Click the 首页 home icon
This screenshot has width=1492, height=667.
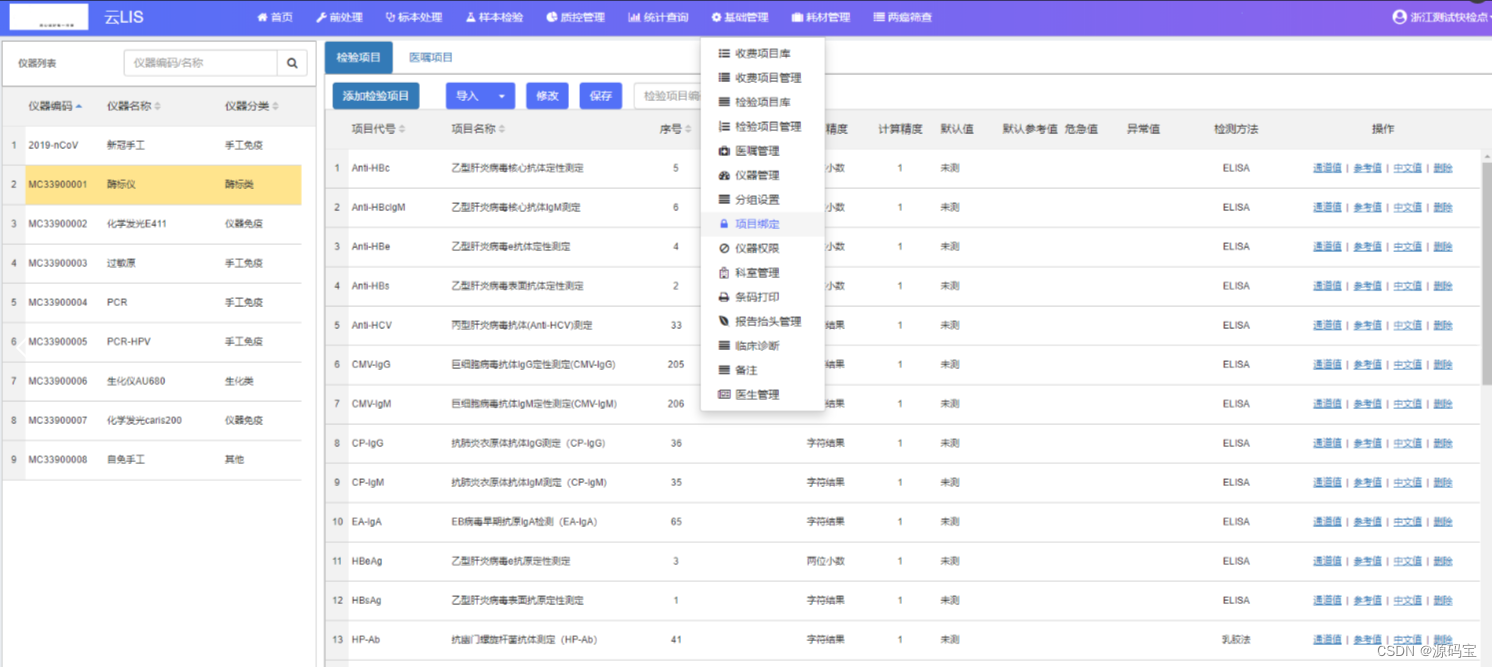263,16
